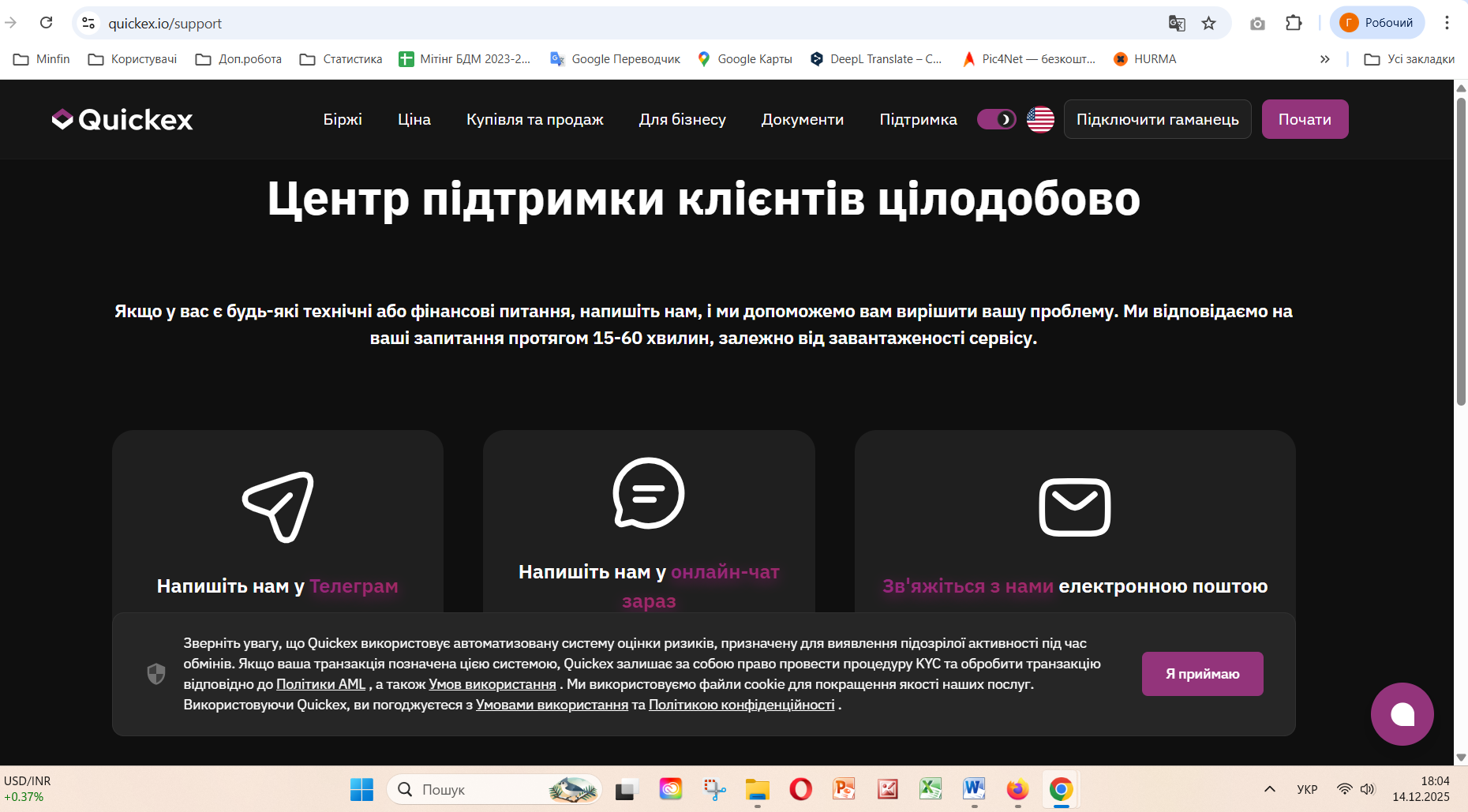The width and height of the screenshot is (1468, 812).
Task: Click the Quickex logo
Action: pyautogui.click(x=122, y=119)
